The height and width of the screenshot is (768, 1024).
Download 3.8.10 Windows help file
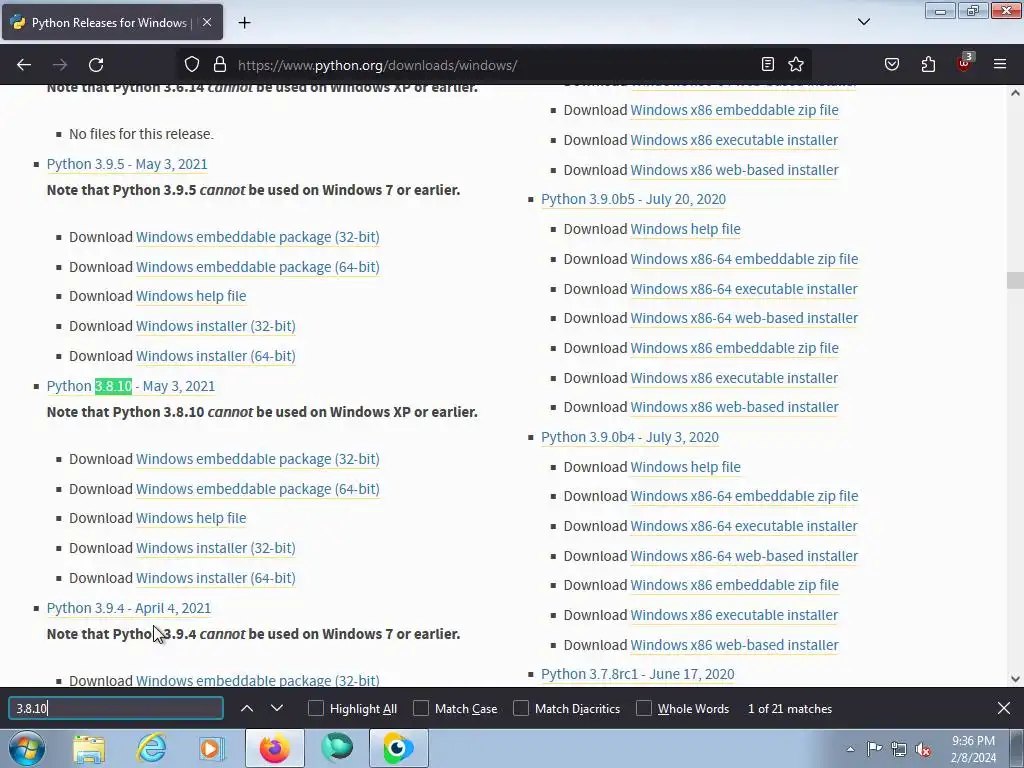coord(191,518)
